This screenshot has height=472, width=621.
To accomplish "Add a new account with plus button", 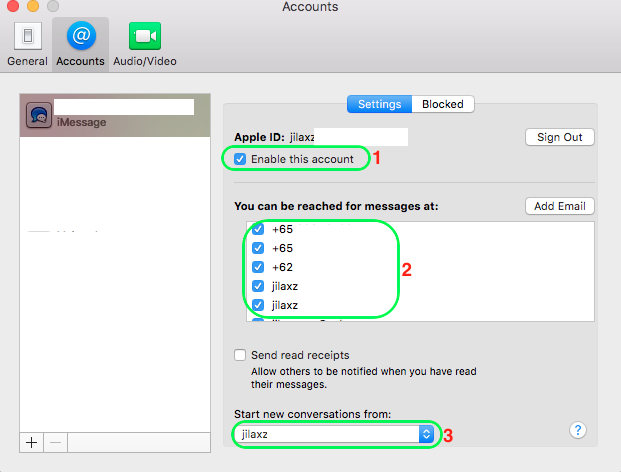I will click(32, 442).
